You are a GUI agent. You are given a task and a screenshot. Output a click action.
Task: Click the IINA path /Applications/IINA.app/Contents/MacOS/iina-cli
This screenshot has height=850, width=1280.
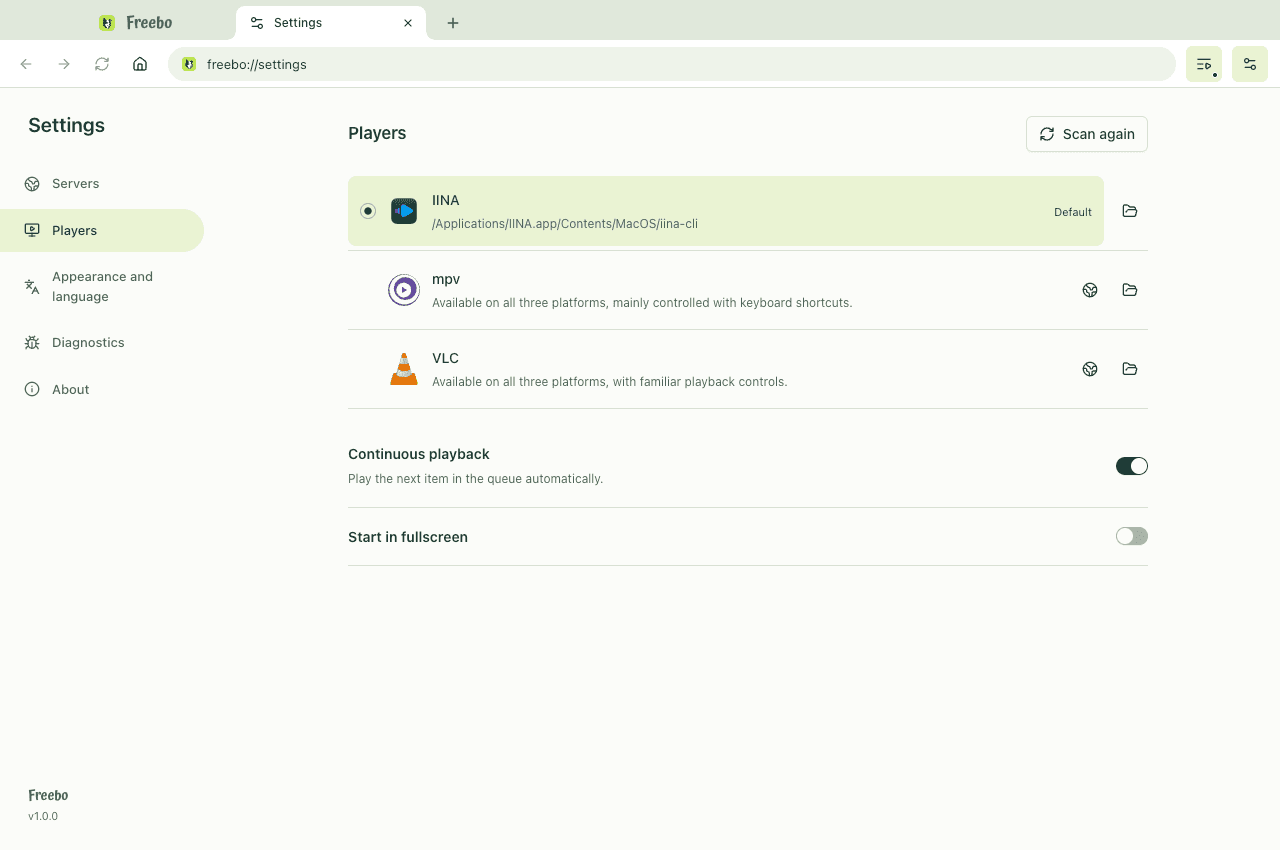coord(565,224)
